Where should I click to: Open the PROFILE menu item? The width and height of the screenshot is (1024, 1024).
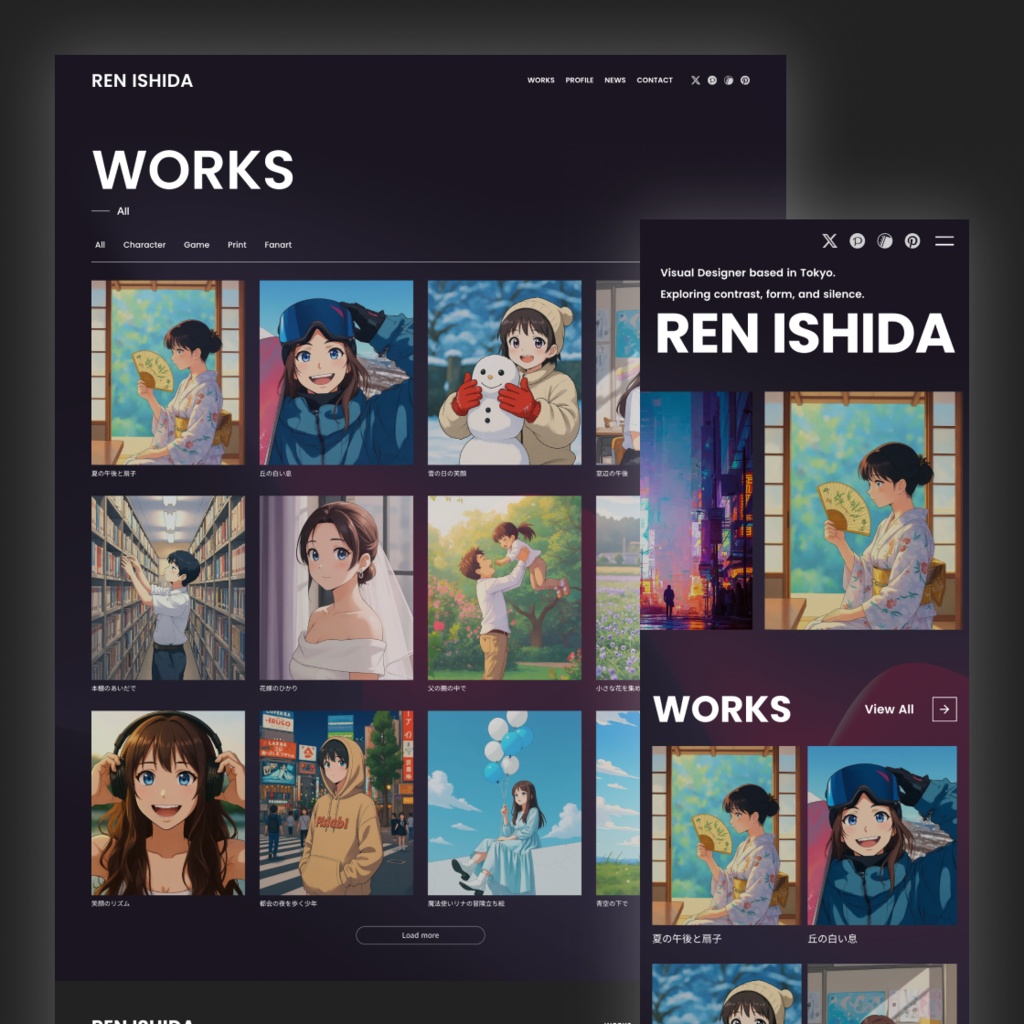pos(580,80)
